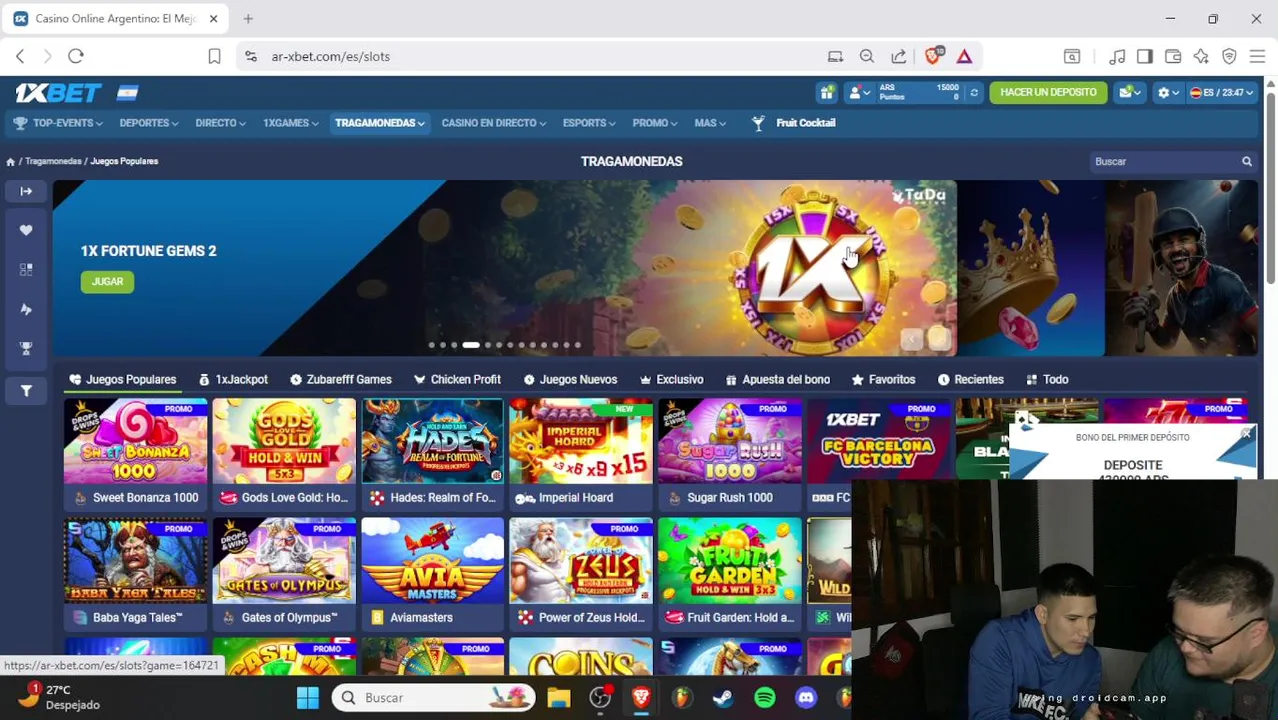Open Gates of Olympus game thumbnail
1278x720 pixels.
point(284,560)
